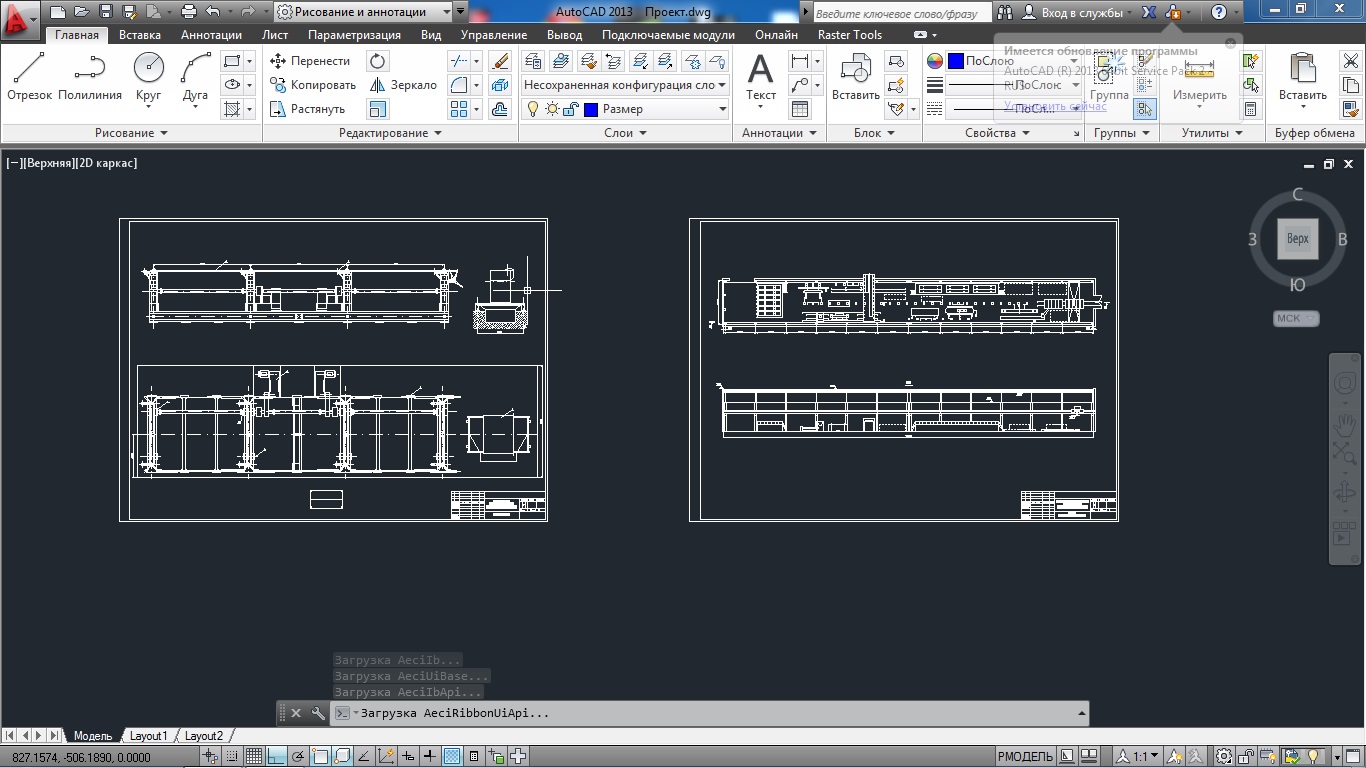Choose the Круг circle tool
The image size is (1366, 768).
coord(148,78)
